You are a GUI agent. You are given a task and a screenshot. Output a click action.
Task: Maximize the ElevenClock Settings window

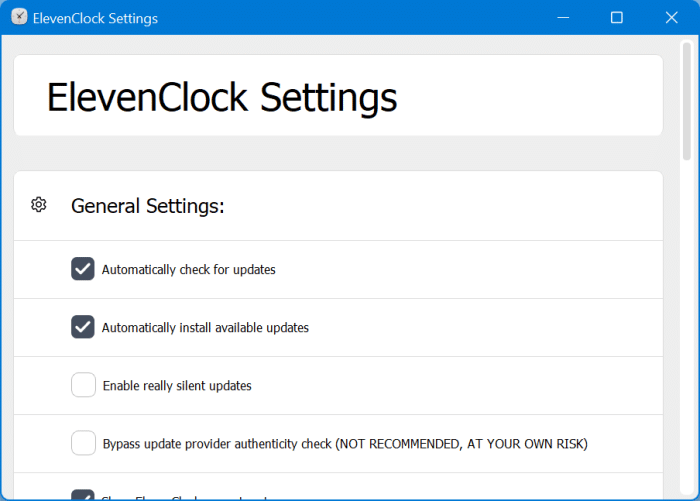tap(617, 17)
